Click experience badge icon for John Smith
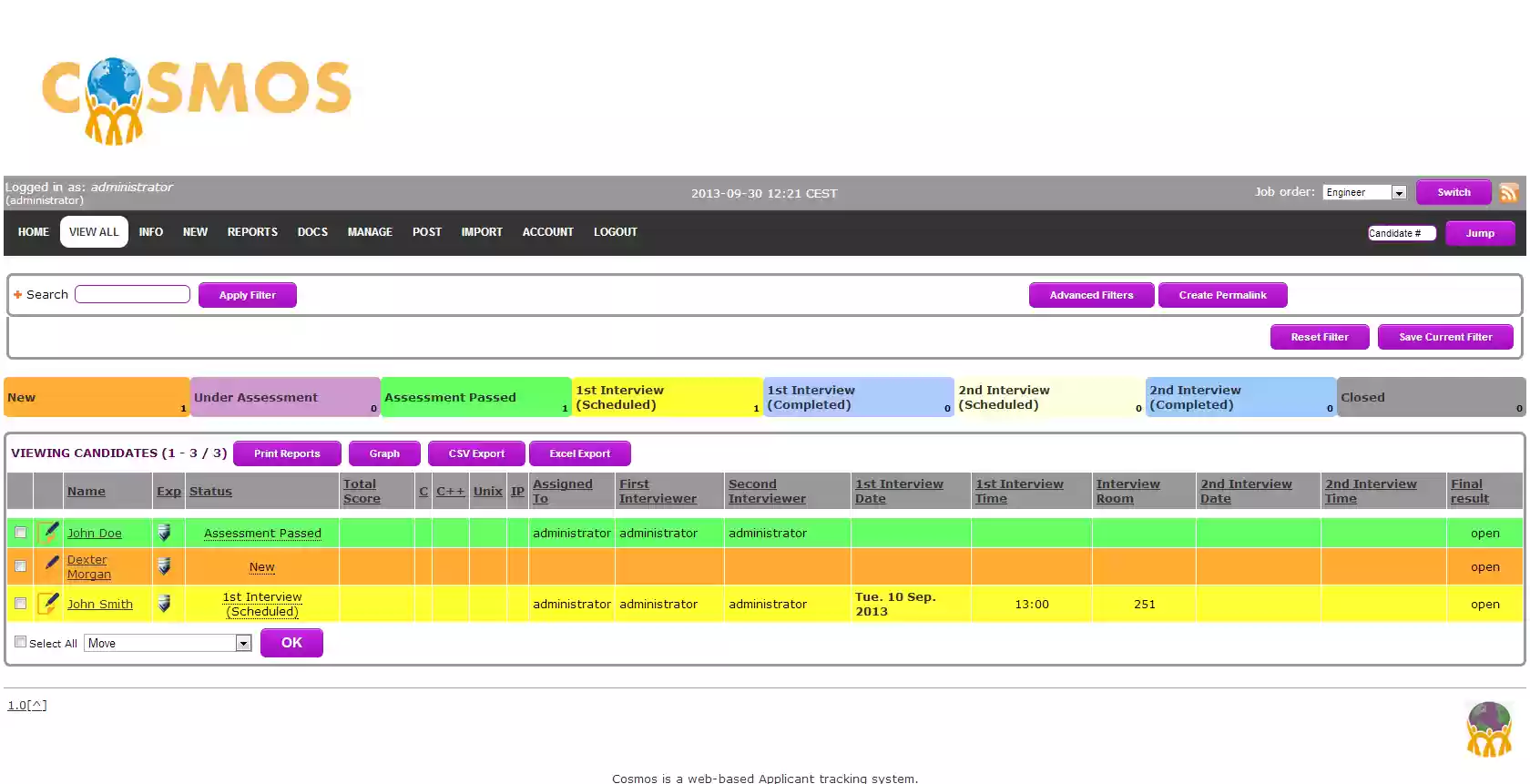The height and width of the screenshot is (784, 1530). [164, 603]
